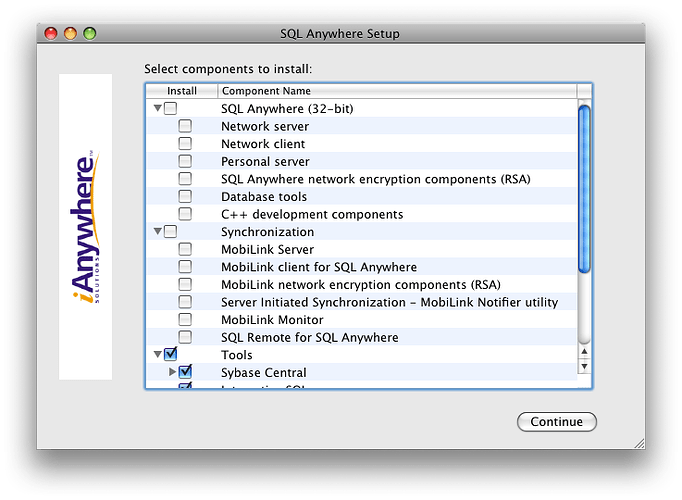
Task: Select the MobiLink Monitor row text
Action: pyautogui.click(x=272, y=320)
